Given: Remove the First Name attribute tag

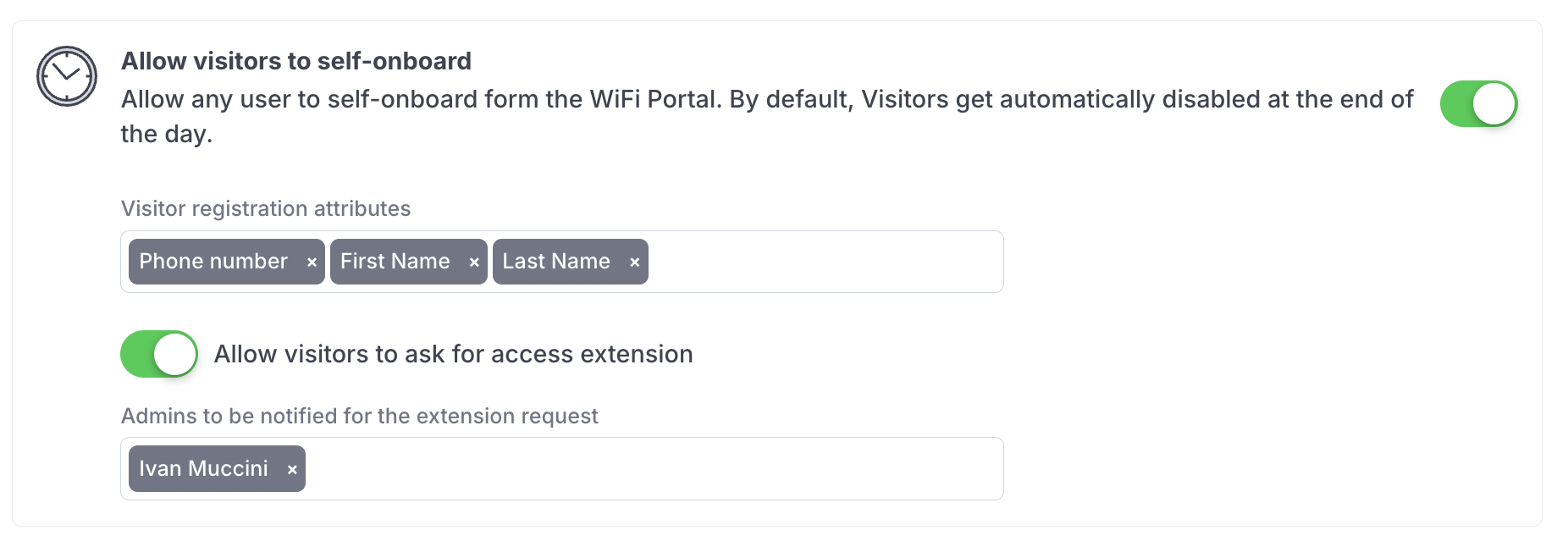Looking at the screenshot, I should pyautogui.click(x=474, y=262).
